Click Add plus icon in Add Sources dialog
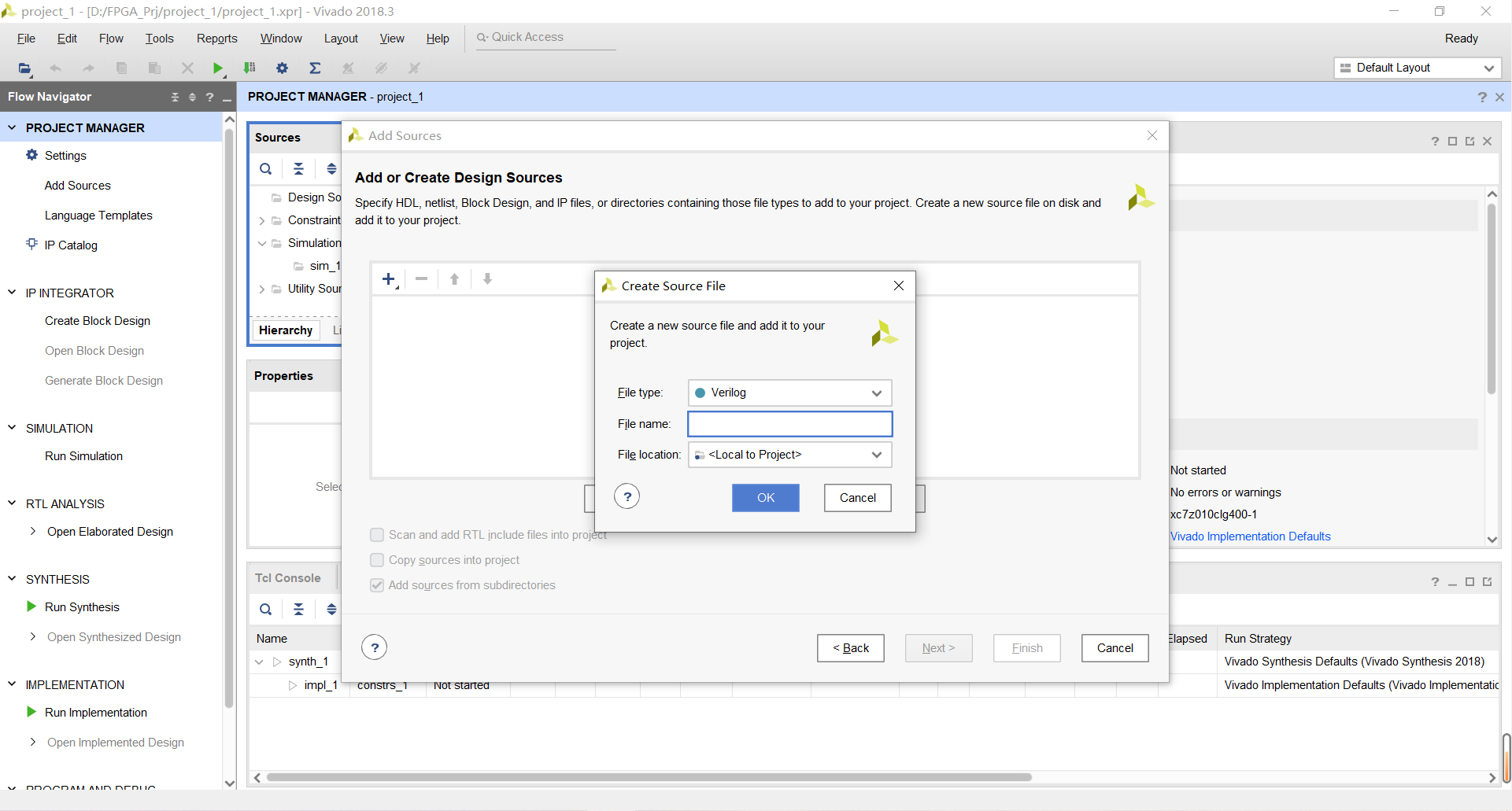Viewport: 1512px width, 811px height. point(389,279)
